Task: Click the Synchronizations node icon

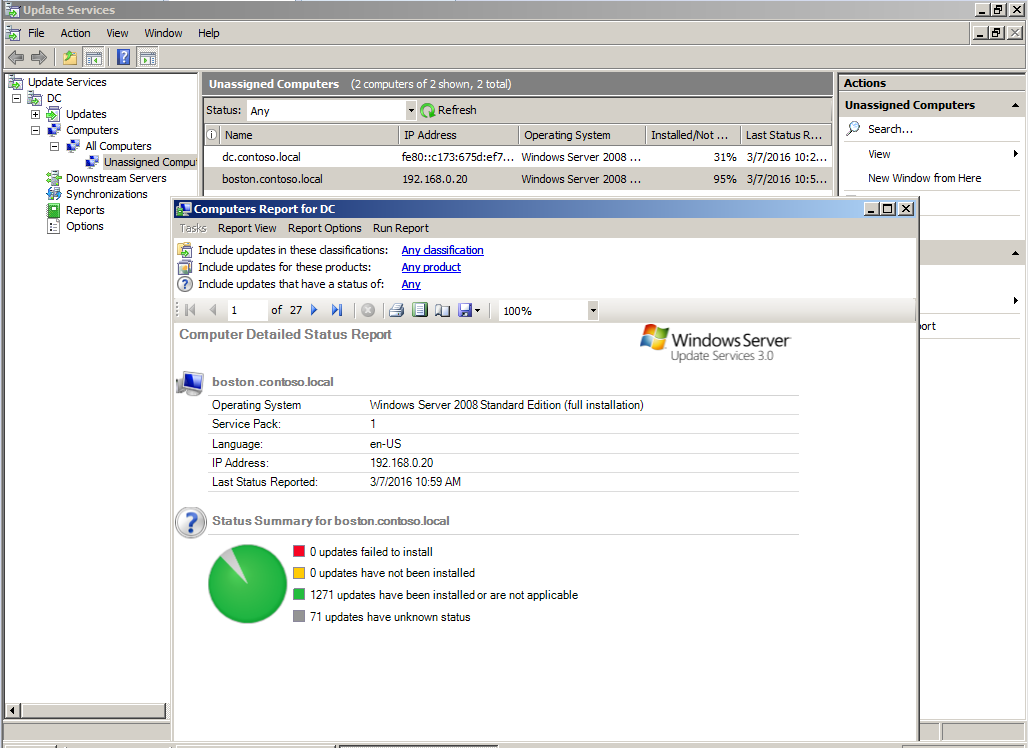Action: coord(54,193)
